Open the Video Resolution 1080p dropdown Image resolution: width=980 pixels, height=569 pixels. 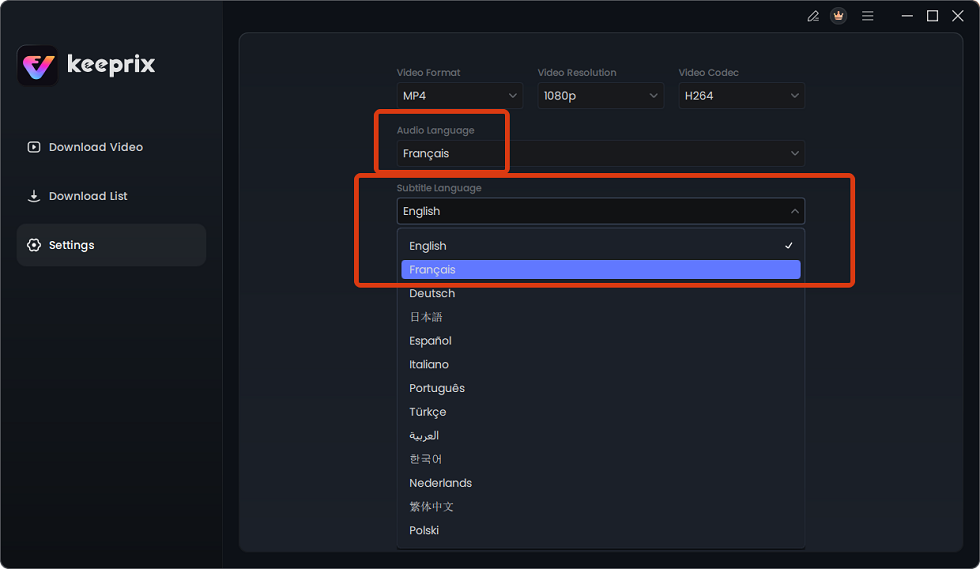click(600, 96)
